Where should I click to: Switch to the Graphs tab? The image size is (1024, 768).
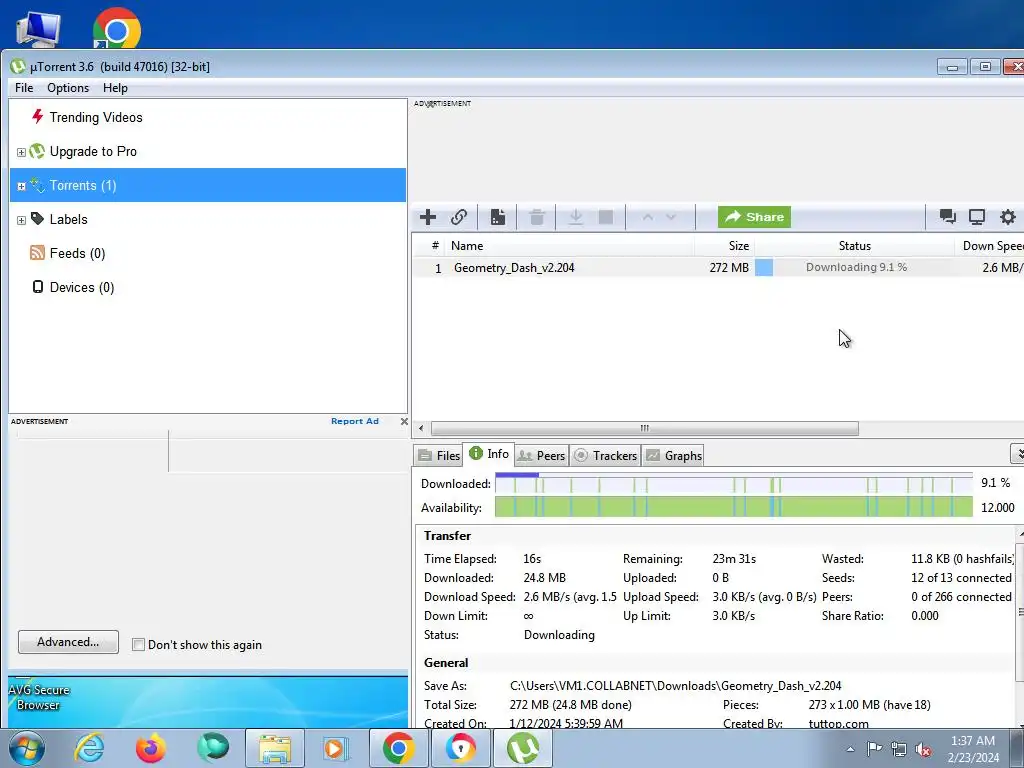pyautogui.click(x=674, y=455)
